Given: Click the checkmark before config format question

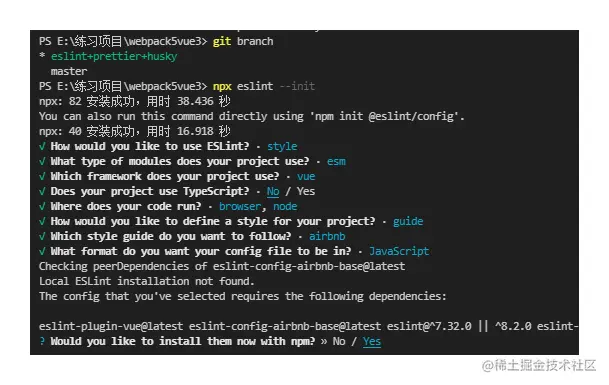Looking at the screenshot, I should click(x=42, y=251).
